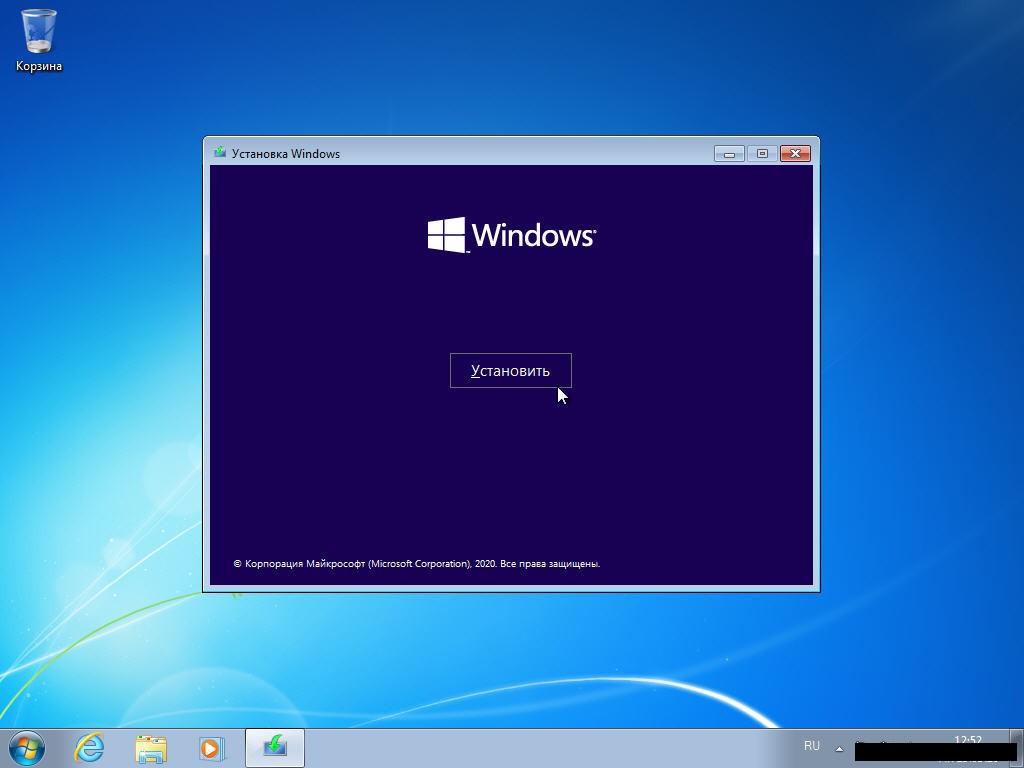Click the setup icon in window title bar
This screenshot has height=768, width=1024.
pyautogui.click(x=220, y=153)
